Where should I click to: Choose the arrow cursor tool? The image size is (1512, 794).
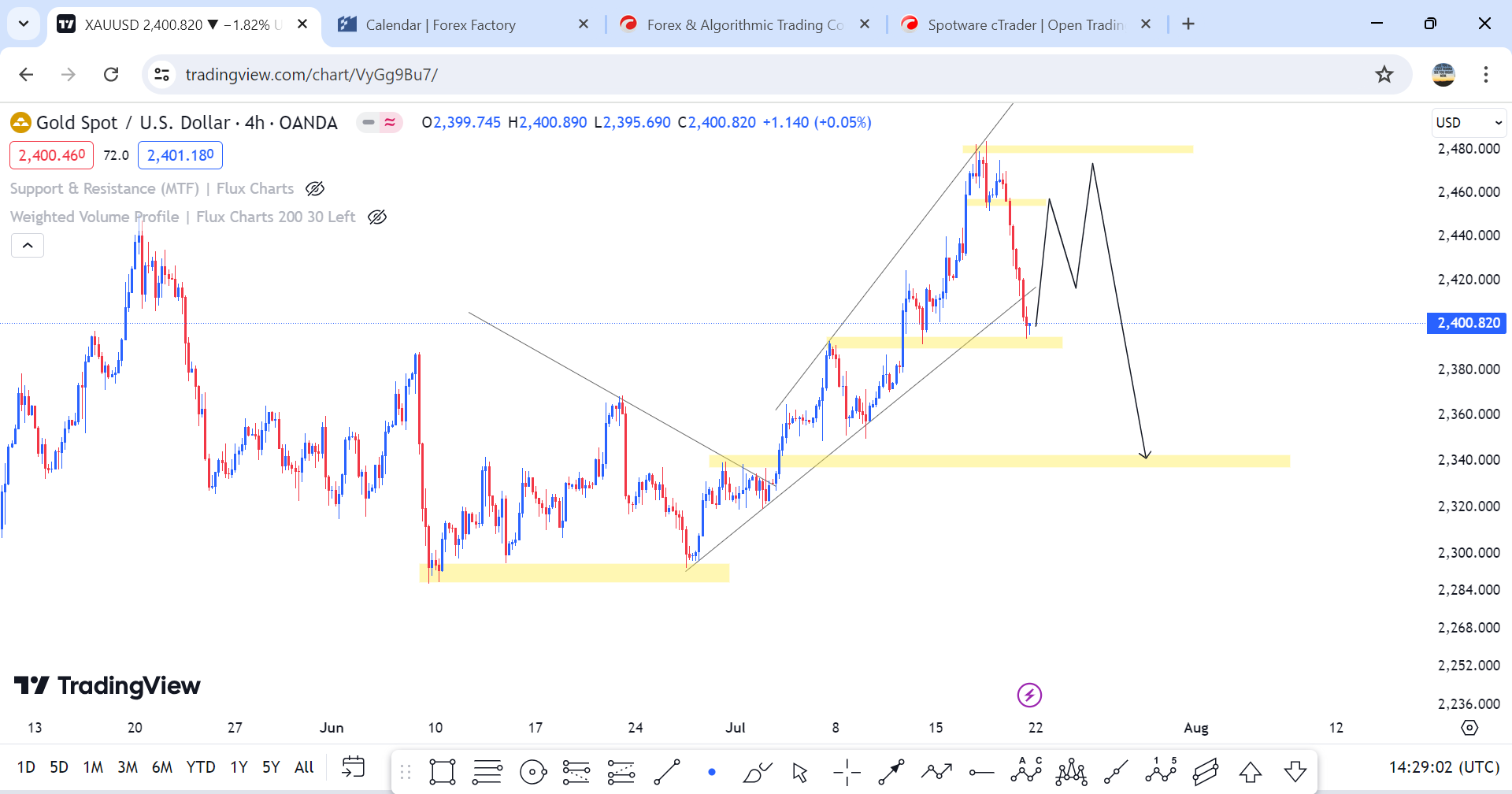coord(800,772)
